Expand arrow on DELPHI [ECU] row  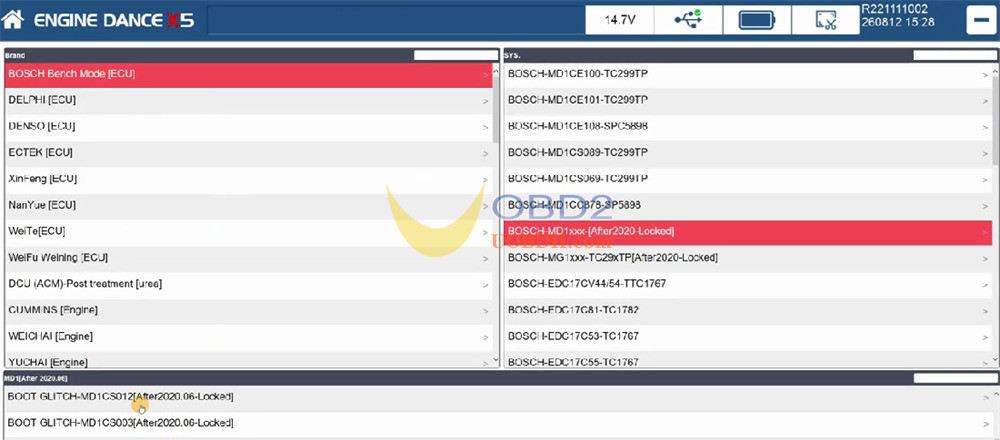coord(485,101)
